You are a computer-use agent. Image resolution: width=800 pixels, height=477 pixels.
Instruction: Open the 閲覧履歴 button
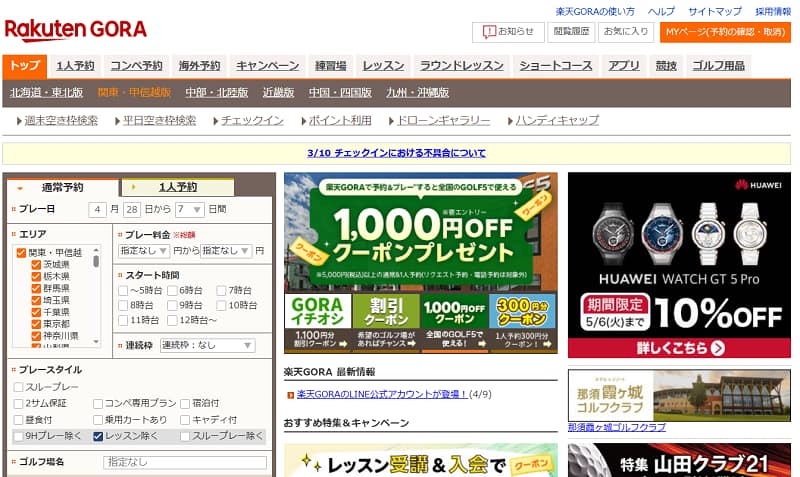tap(571, 32)
